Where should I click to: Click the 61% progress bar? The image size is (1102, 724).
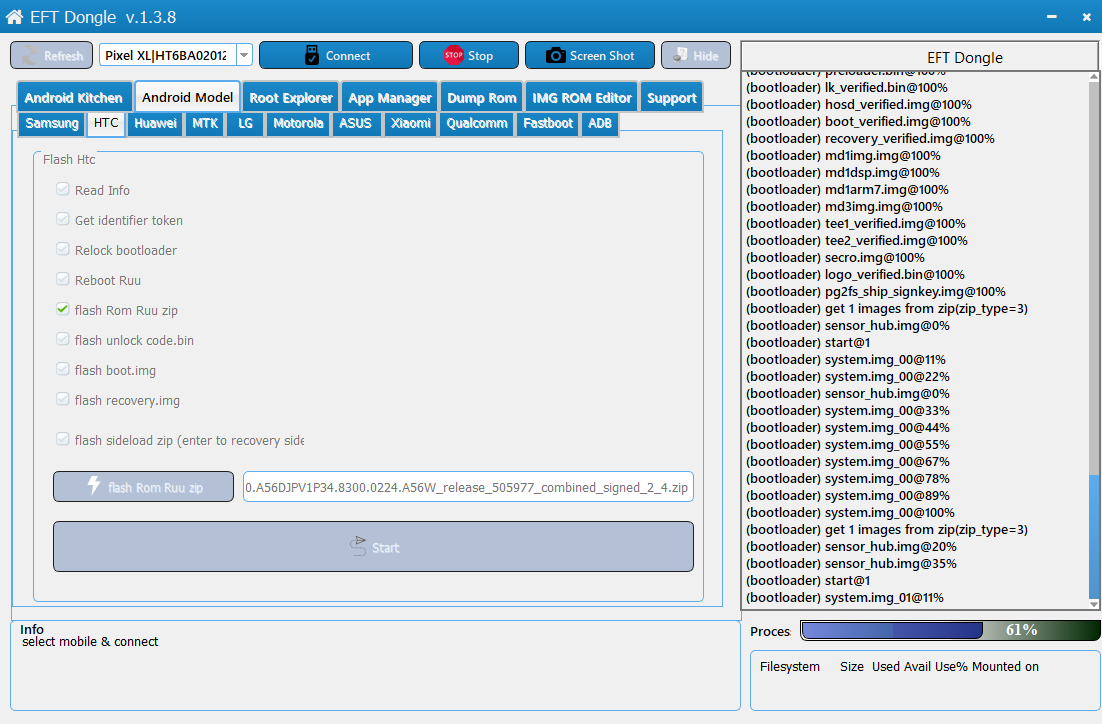point(951,631)
